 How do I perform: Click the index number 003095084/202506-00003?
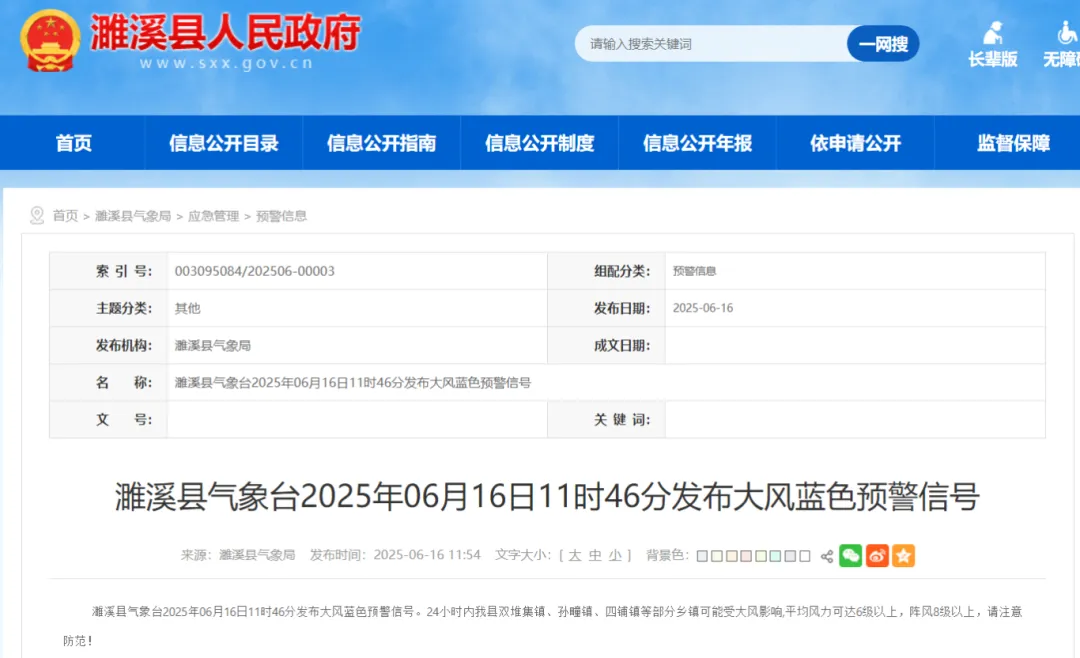255,271
